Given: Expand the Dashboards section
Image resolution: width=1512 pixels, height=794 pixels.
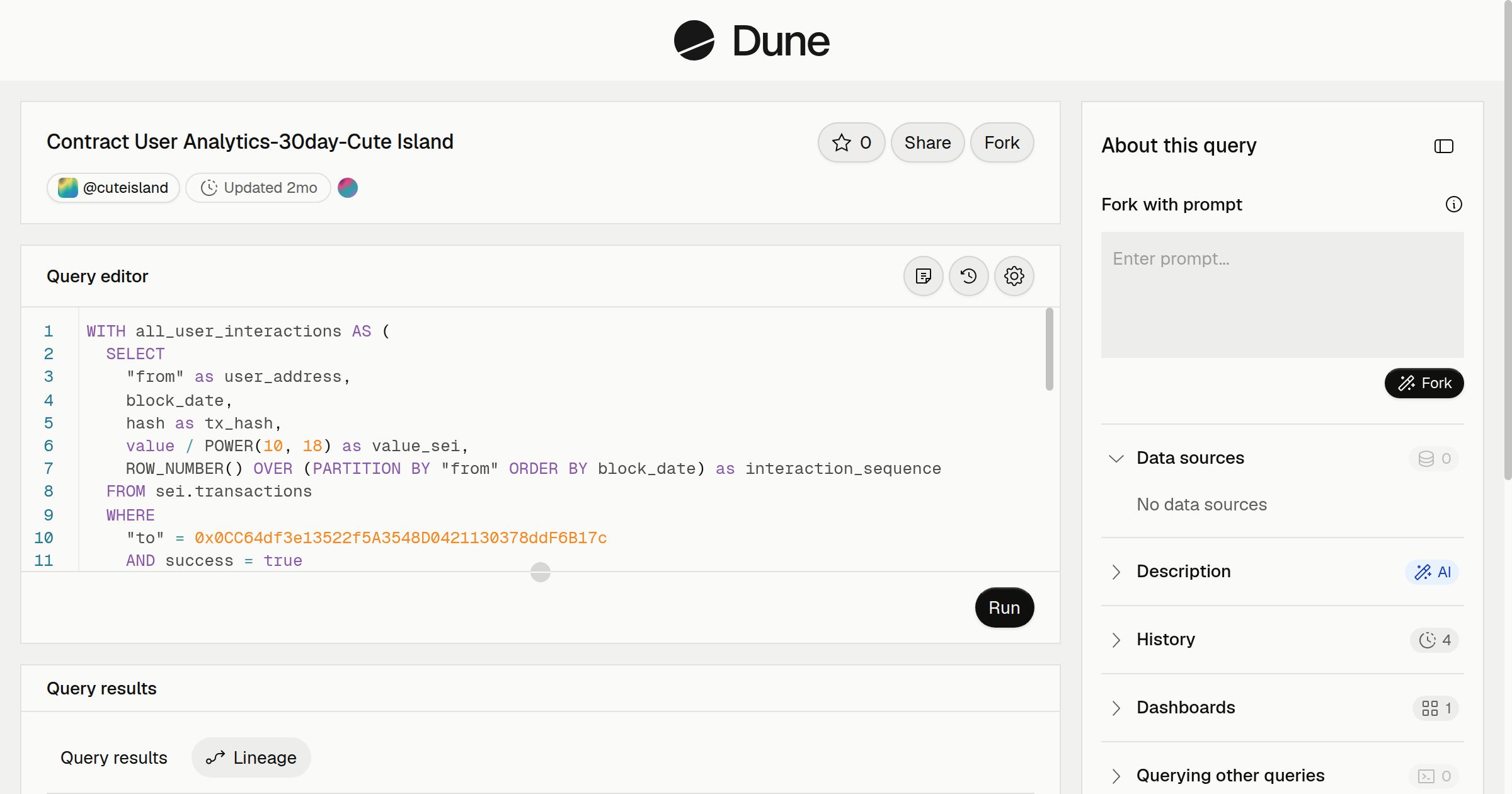Looking at the screenshot, I should 1116,708.
